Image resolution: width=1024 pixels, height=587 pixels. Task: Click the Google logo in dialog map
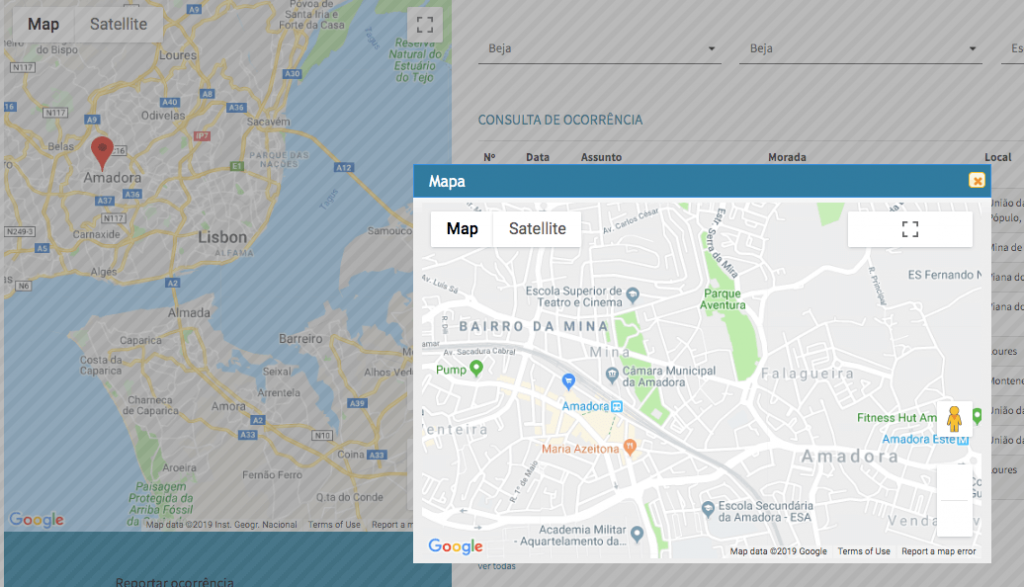pyautogui.click(x=455, y=546)
